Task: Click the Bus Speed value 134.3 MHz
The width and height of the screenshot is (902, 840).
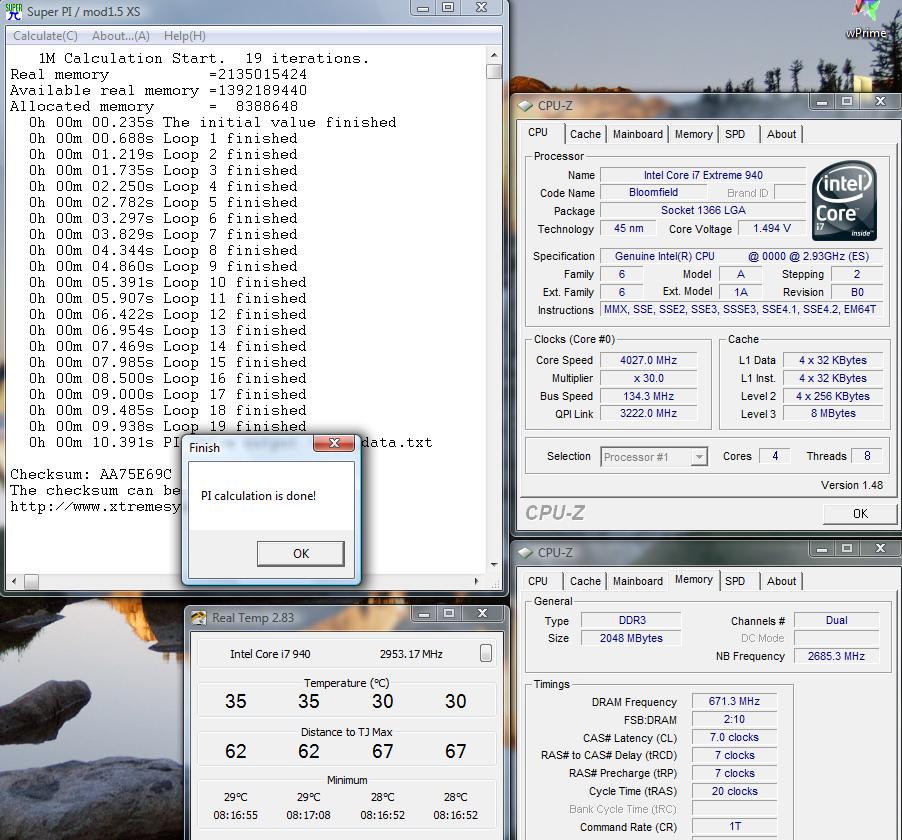Action: 648,396
